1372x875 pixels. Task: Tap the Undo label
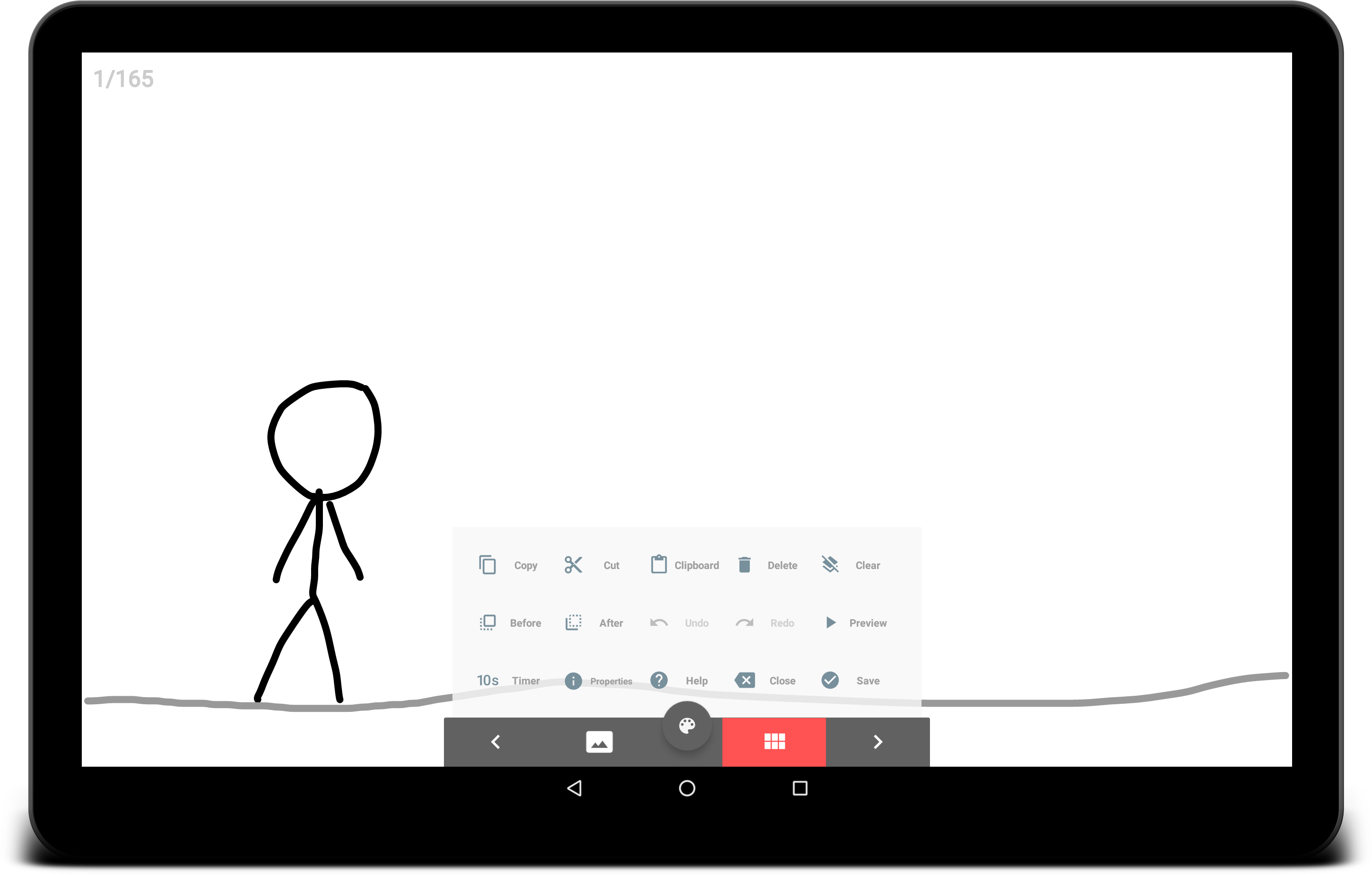pos(696,623)
